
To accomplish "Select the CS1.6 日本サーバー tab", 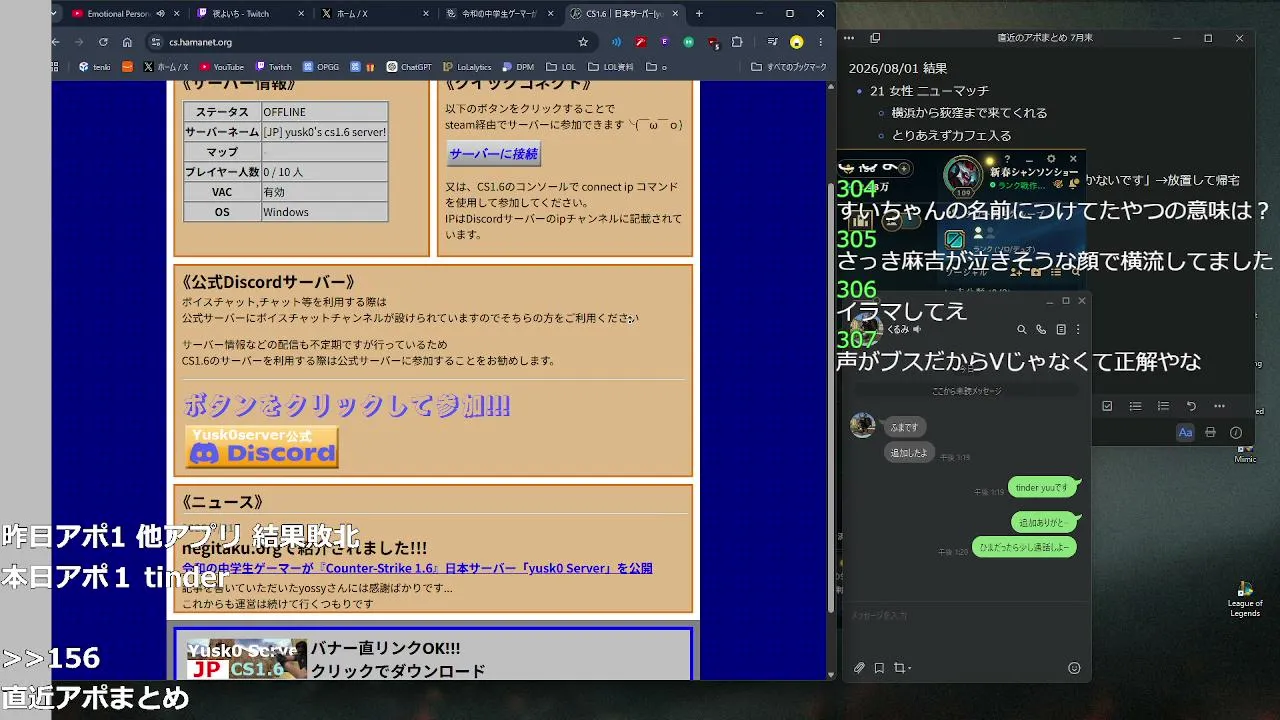I will pyautogui.click(x=625, y=14).
